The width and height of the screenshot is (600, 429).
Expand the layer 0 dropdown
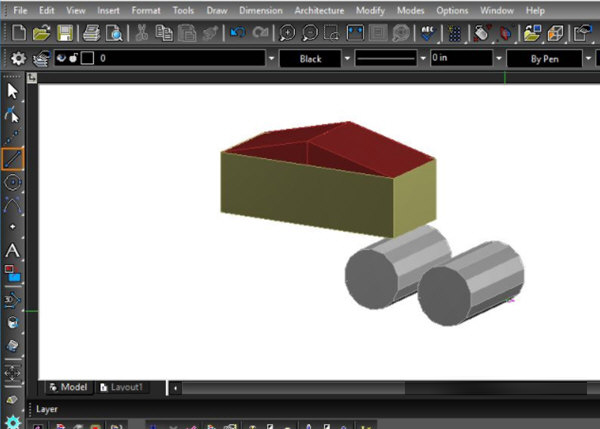[271, 59]
